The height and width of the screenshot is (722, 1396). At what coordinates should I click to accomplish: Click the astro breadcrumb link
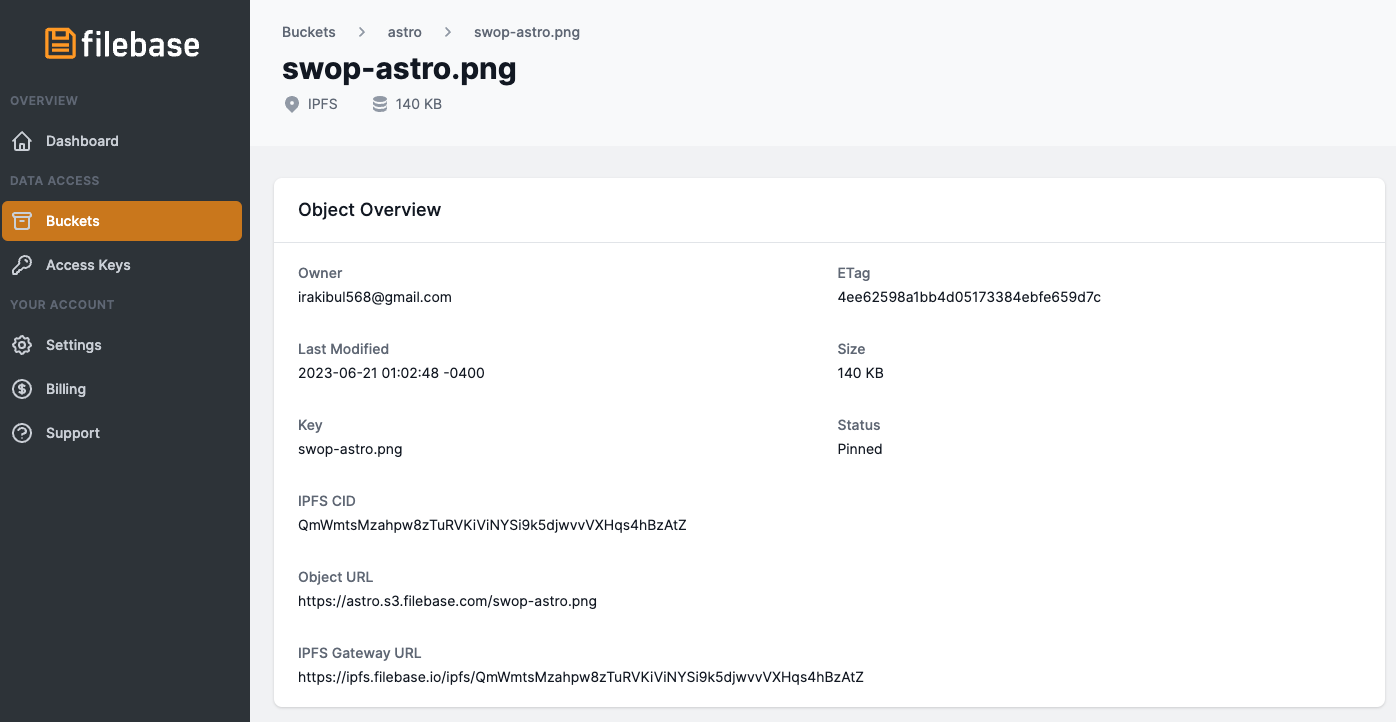405,32
